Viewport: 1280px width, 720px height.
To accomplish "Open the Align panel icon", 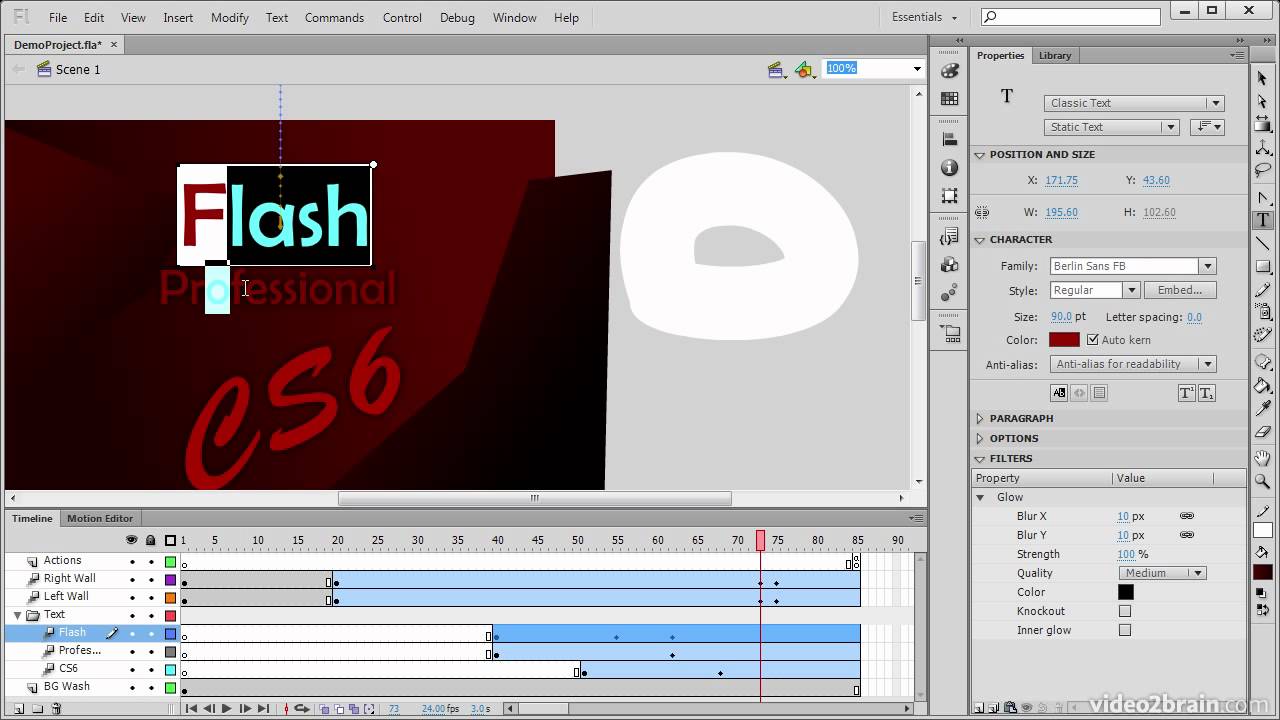I will [x=950, y=140].
